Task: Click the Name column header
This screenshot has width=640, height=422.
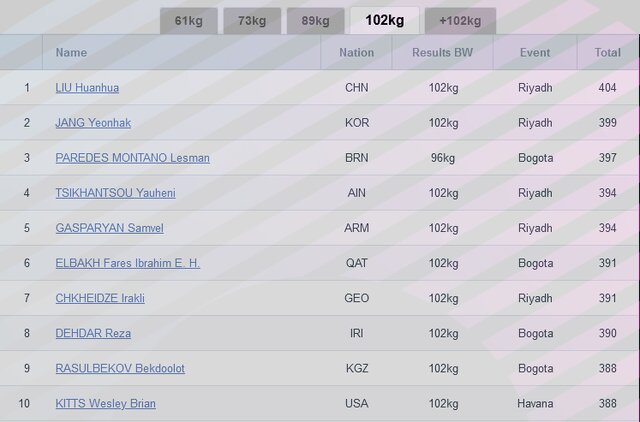Action: 71,52
